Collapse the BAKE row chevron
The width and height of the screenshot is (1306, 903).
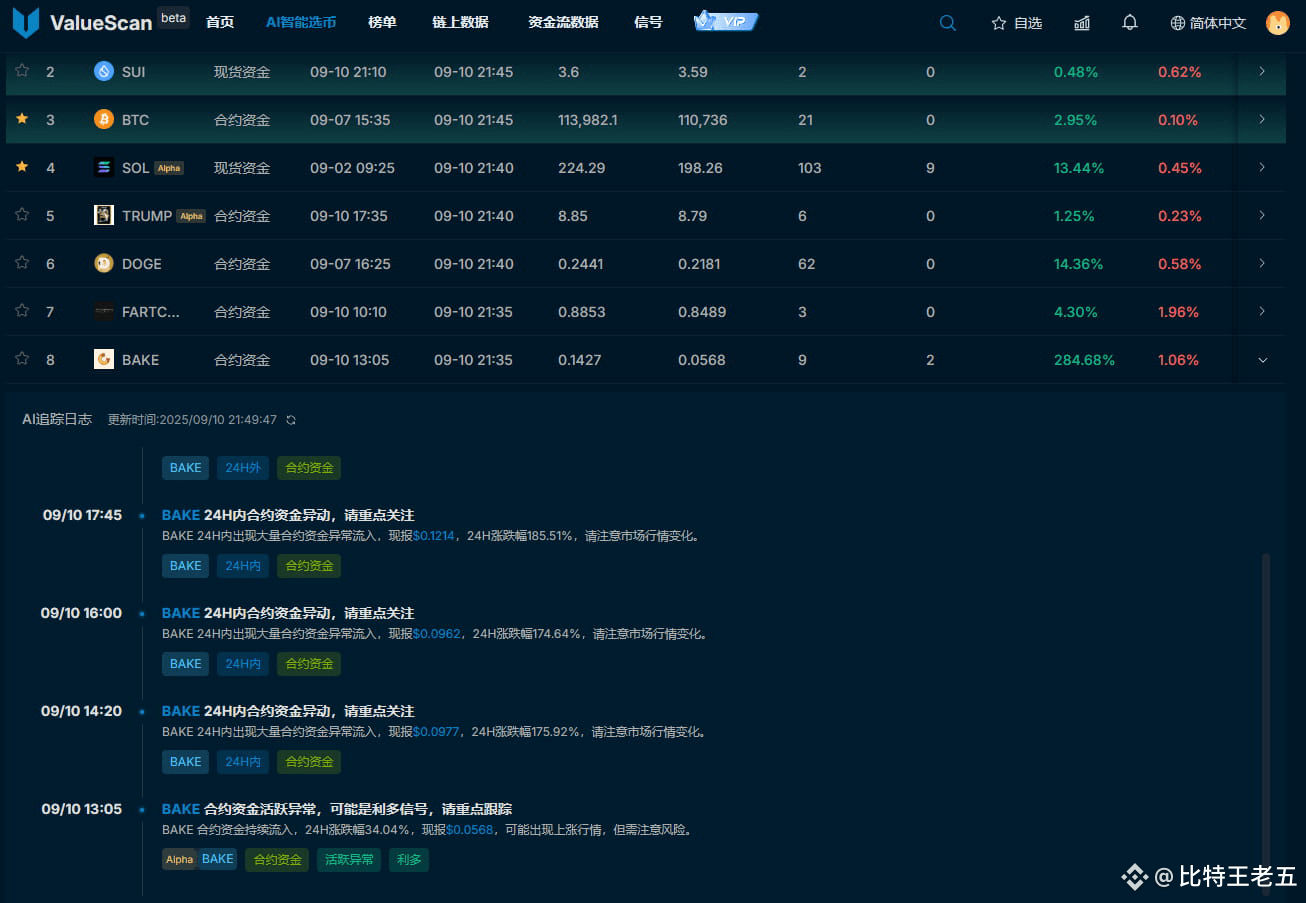(x=1262, y=360)
